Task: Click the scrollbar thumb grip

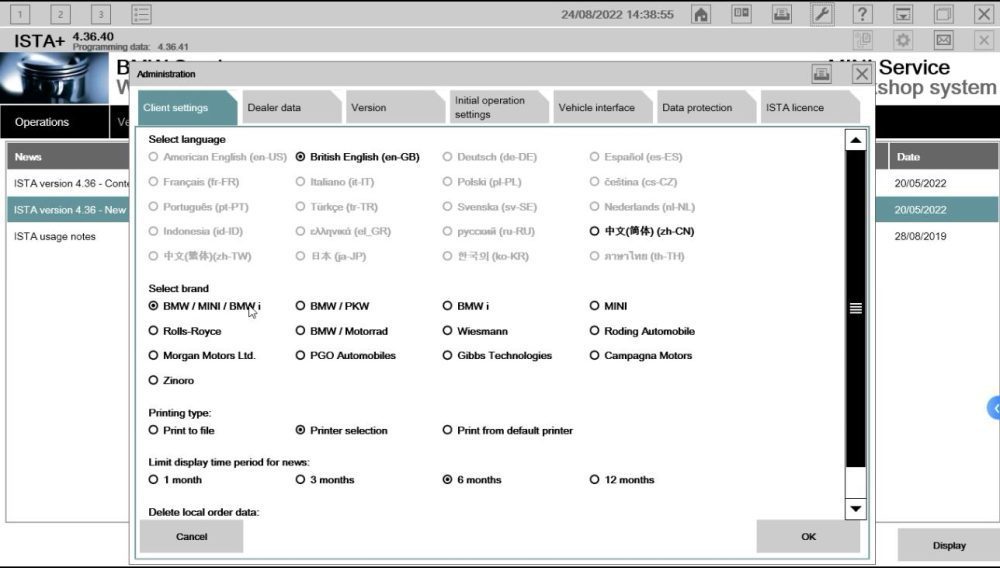Action: click(856, 309)
